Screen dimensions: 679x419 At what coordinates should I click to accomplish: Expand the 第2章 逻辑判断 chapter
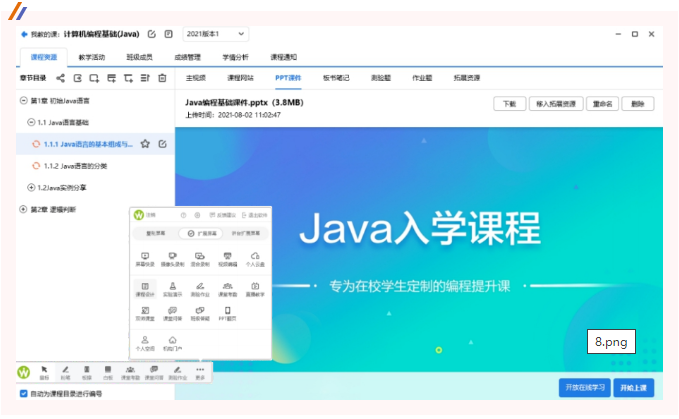23,209
